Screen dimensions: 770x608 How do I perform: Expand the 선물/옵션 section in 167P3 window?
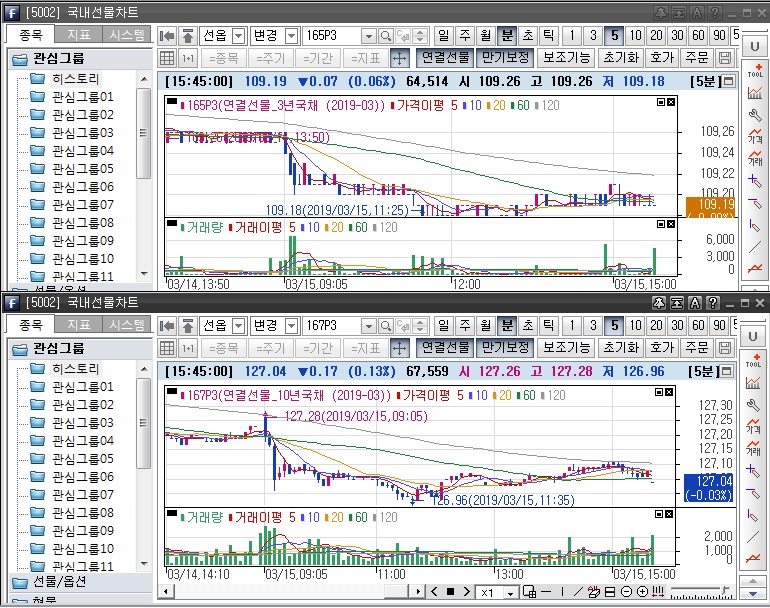click(80, 582)
